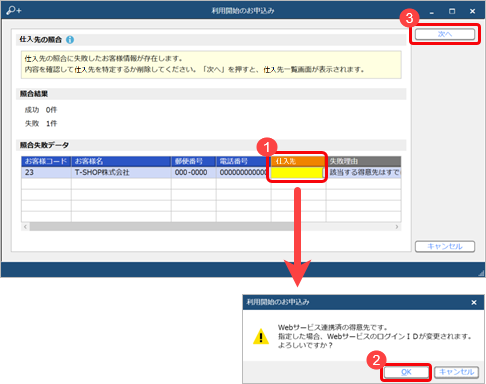Click the お客様コード column header
The image size is (486, 384).
(x=46, y=161)
